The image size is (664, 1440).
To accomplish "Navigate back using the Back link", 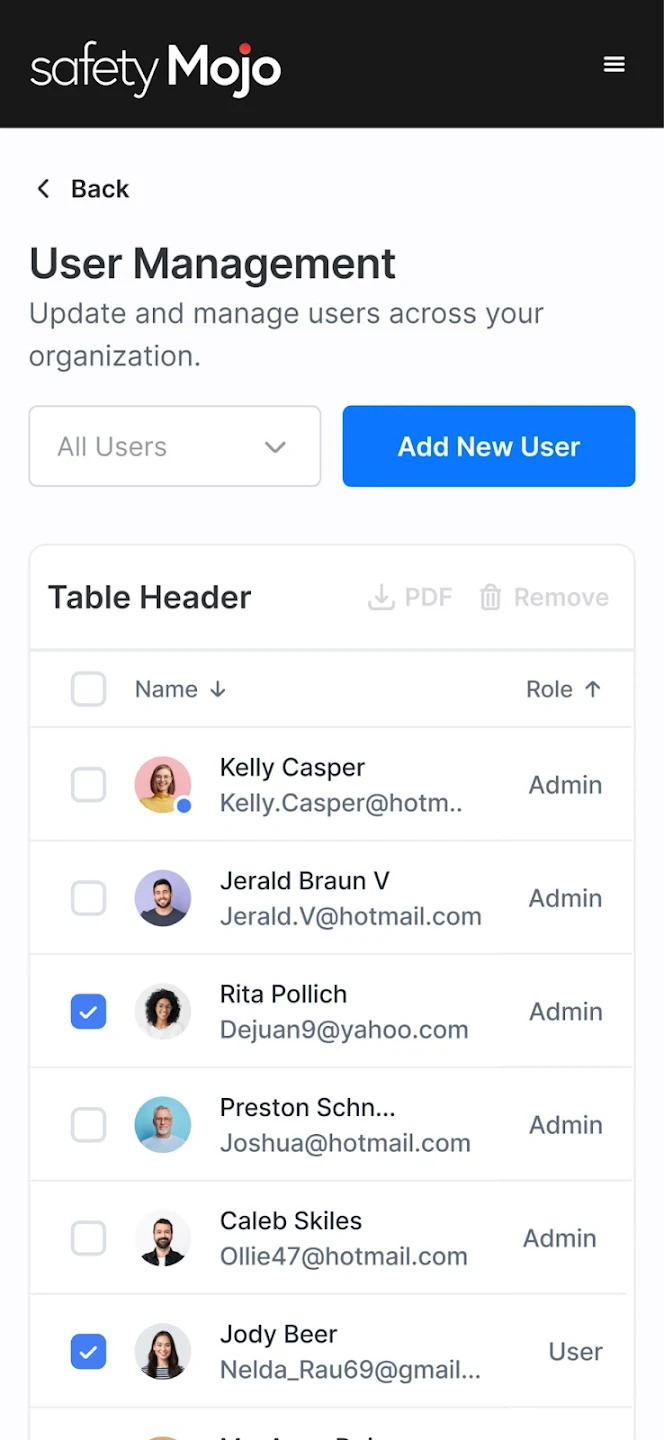I will pos(99,188).
